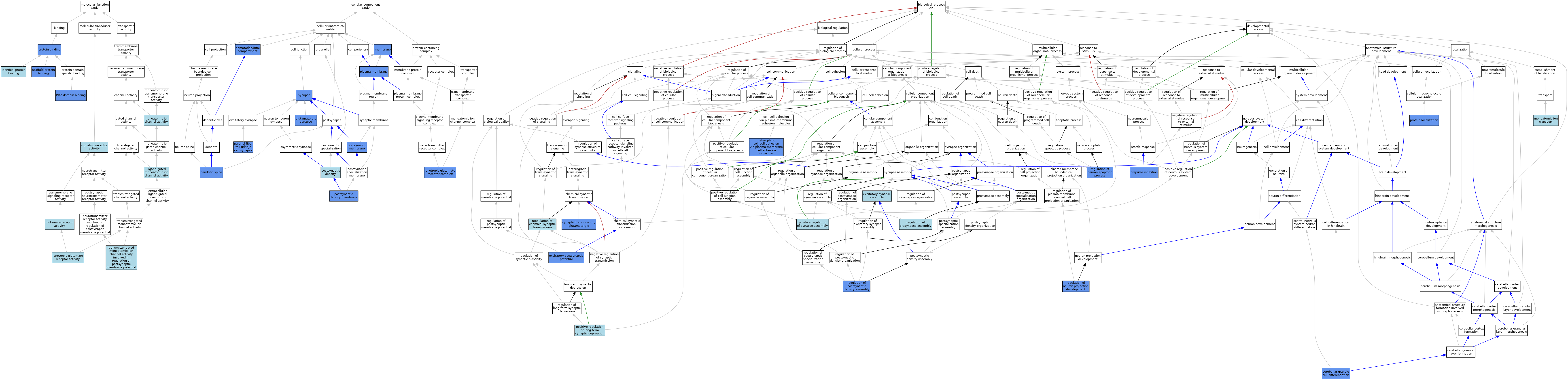Select 'regulation of membrane potential' node
1568x380 pixels.
tap(496, 196)
